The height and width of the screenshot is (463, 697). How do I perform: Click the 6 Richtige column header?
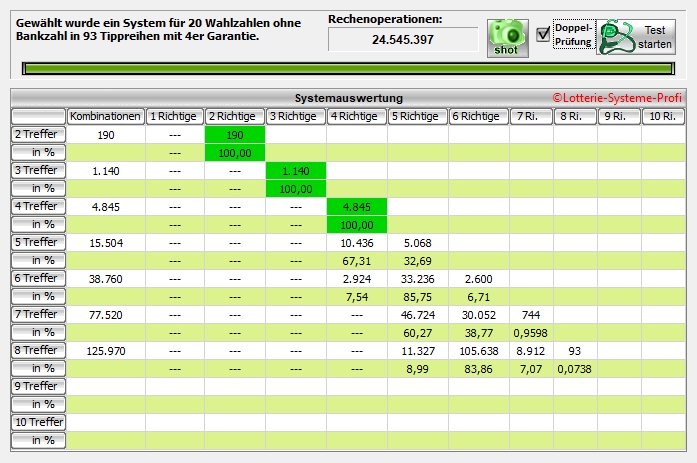(478, 116)
